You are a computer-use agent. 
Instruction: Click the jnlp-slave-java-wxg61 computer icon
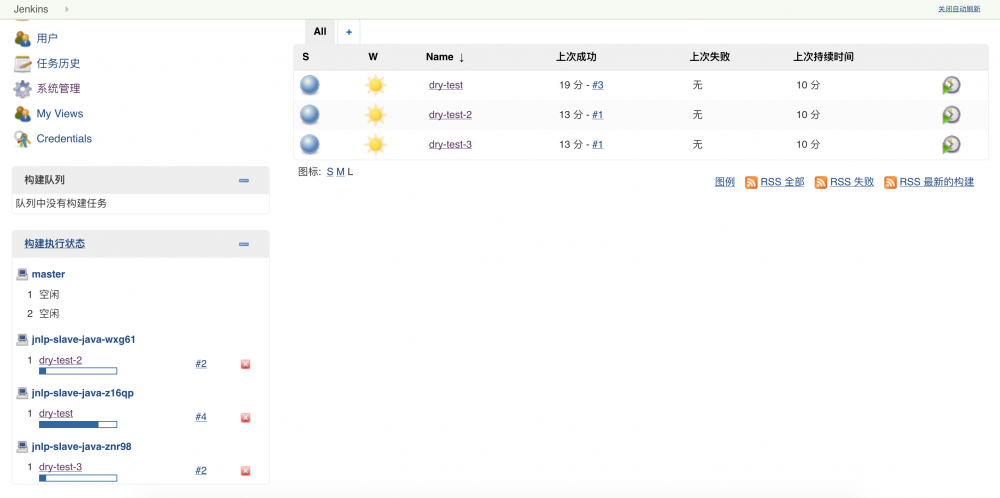tap(22, 339)
